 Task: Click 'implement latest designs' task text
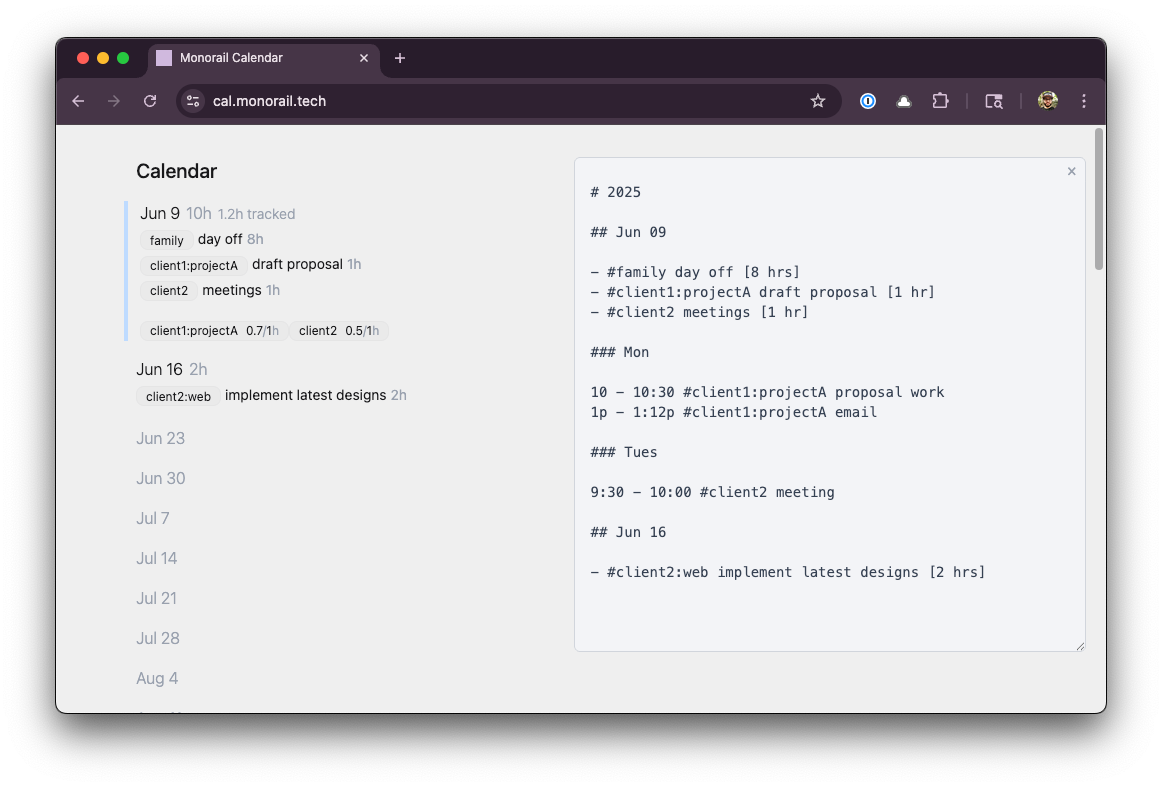[305, 395]
